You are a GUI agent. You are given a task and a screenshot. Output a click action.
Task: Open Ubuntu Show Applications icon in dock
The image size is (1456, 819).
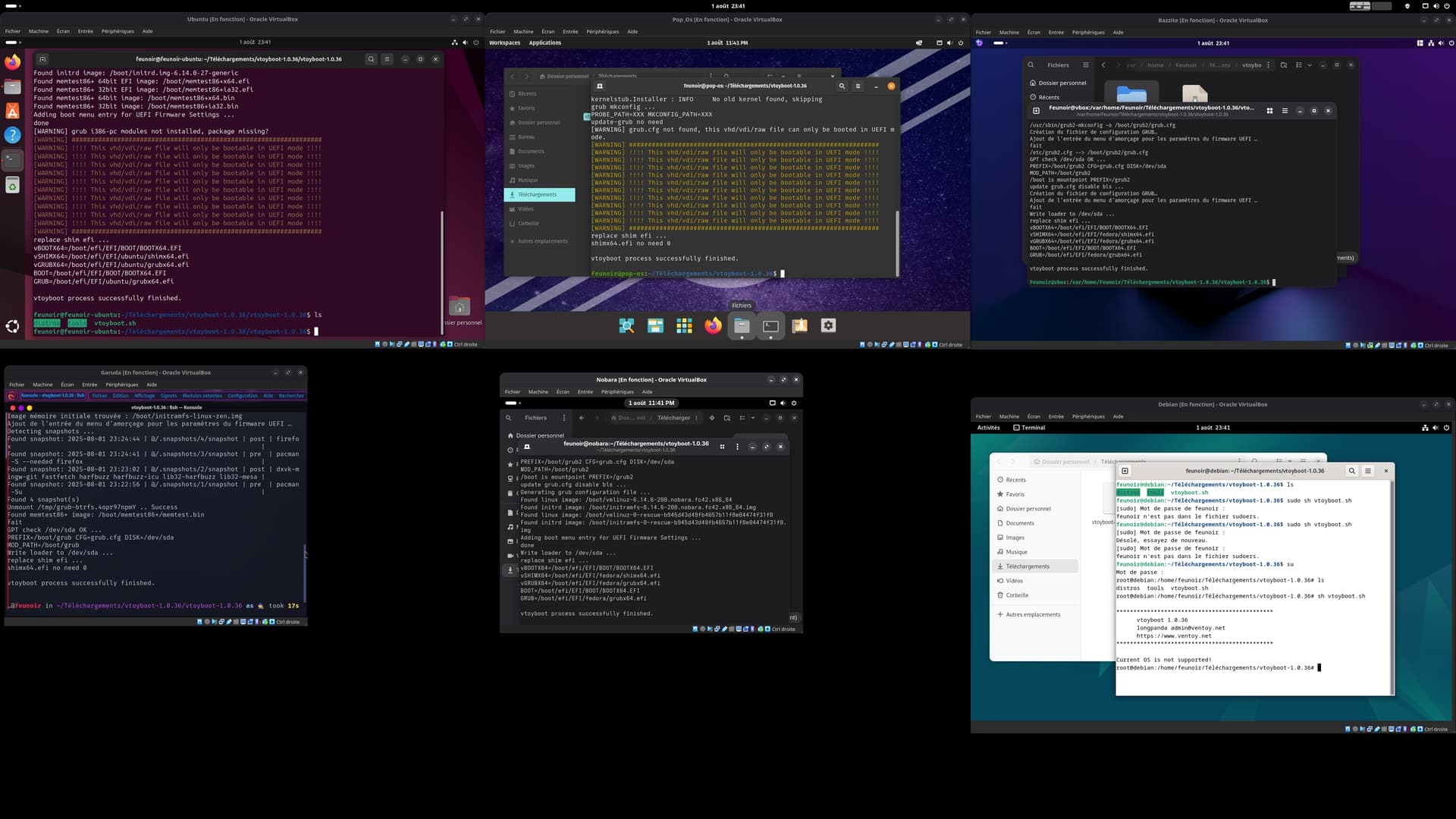pyautogui.click(x=13, y=326)
